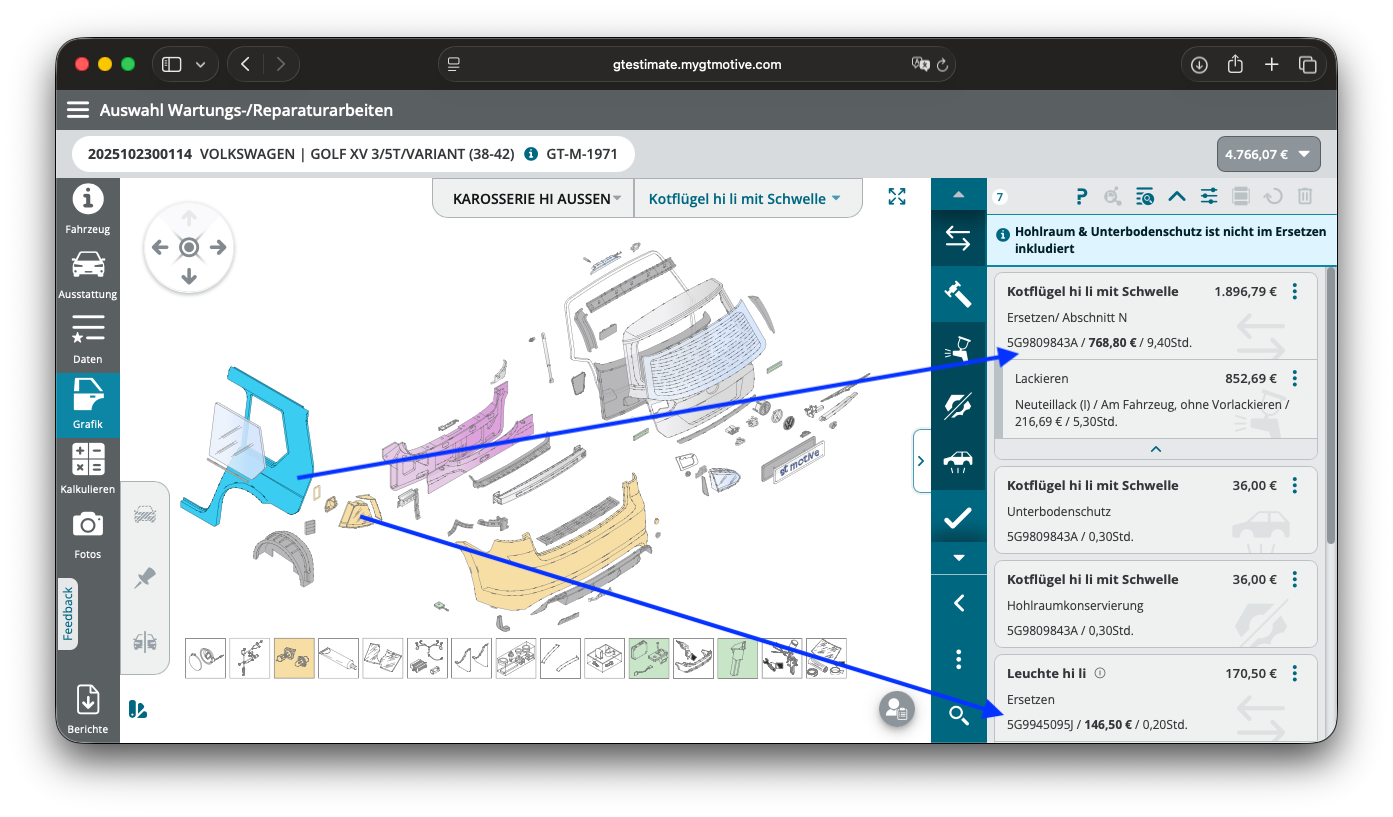Open three-dot options for Leuchte hi li
Screen dimensions: 1393x817
[x=1295, y=673]
